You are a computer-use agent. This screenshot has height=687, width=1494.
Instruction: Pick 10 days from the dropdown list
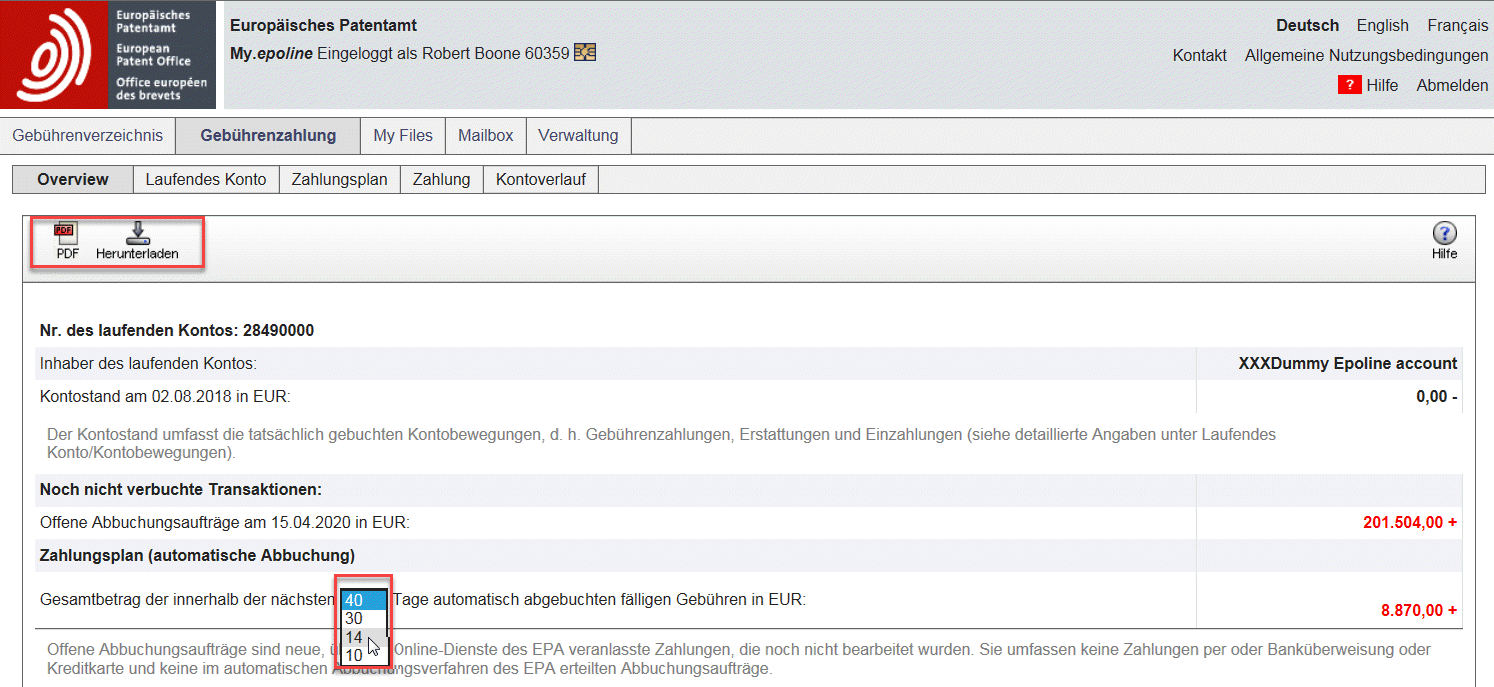pos(354,655)
